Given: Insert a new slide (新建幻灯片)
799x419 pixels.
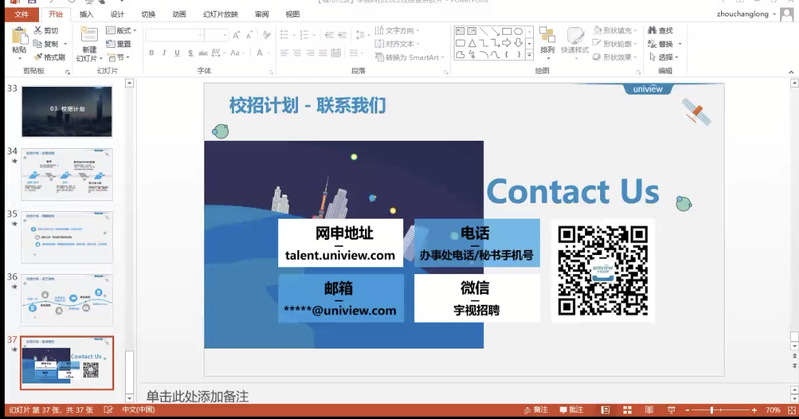Looking at the screenshot, I should click(x=89, y=45).
